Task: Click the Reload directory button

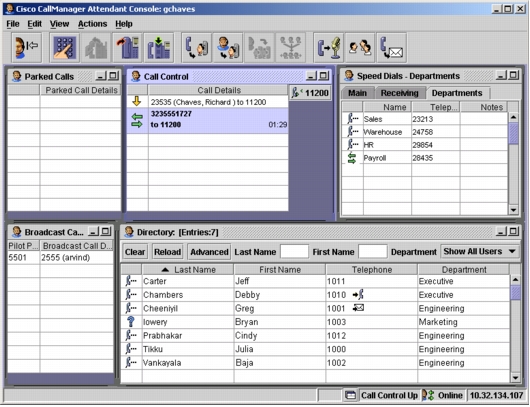Action: pyautogui.click(x=168, y=252)
